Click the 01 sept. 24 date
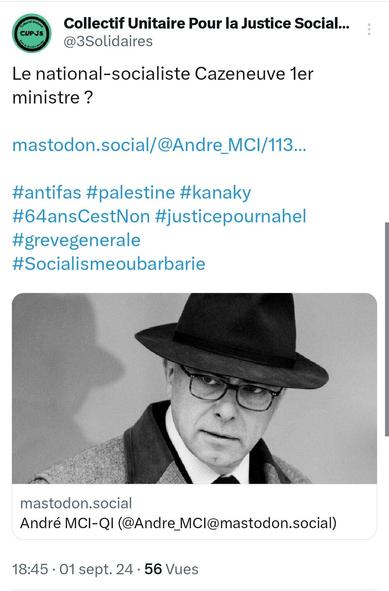This screenshot has height=591, width=389. [x=96, y=569]
